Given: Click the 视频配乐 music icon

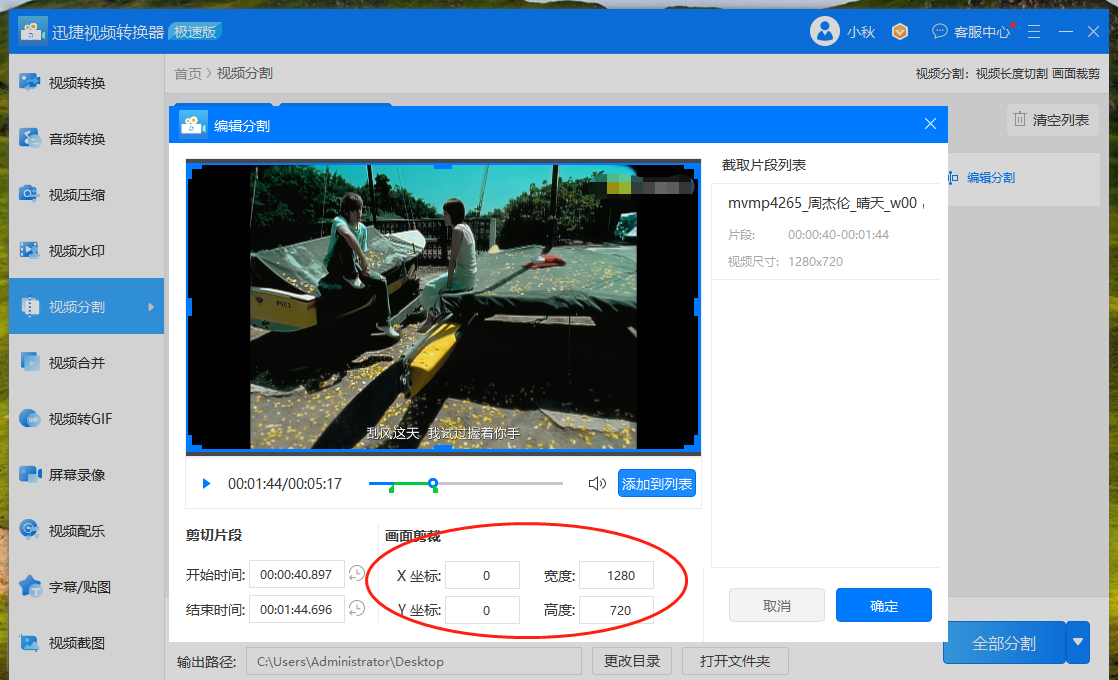Looking at the screenshot, I should tap(29, 530).
